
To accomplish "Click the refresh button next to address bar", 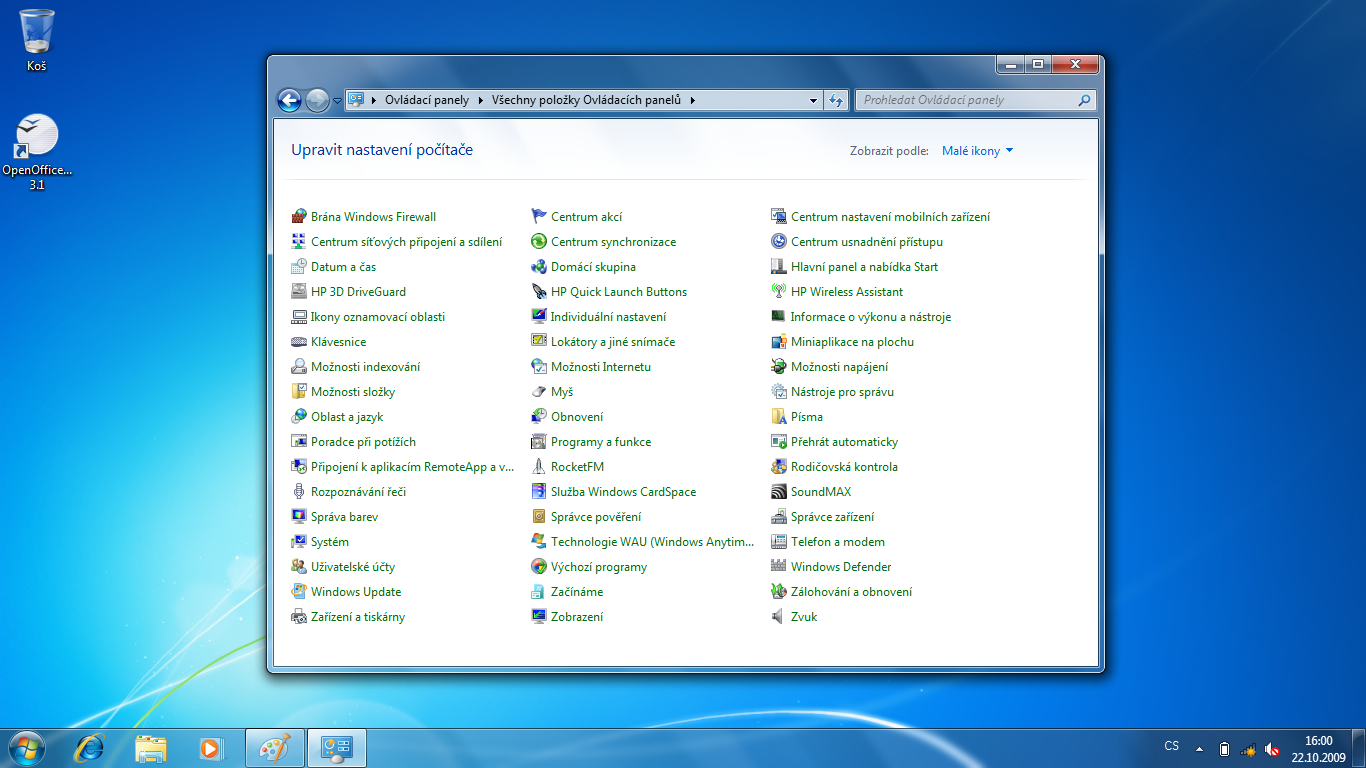I will click(x=837, y=100).
